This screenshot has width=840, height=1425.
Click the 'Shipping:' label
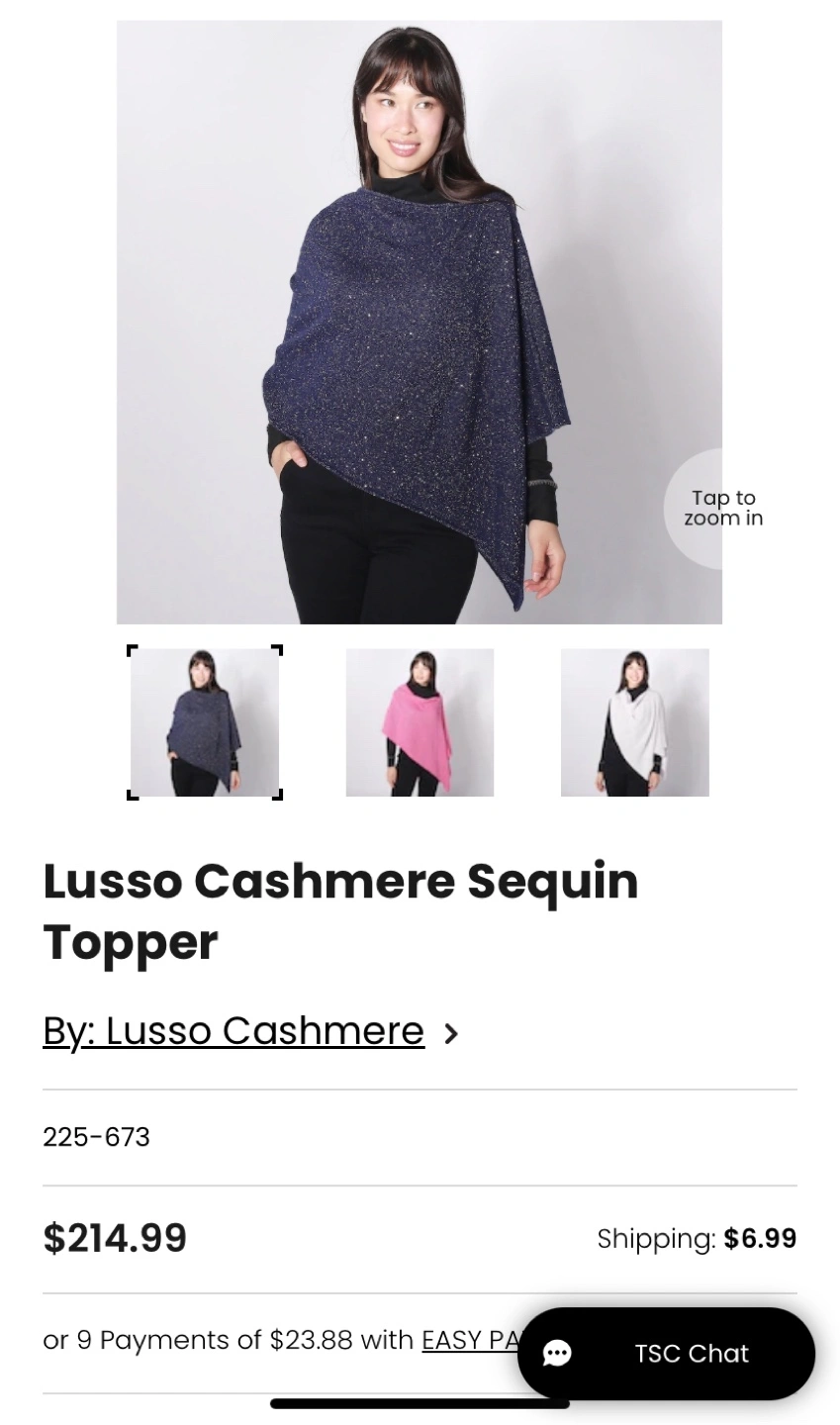656,1239
